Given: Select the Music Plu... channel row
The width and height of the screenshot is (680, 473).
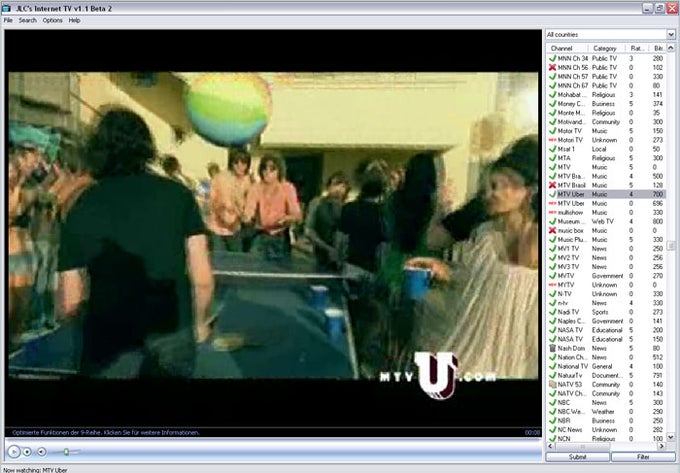Looking at the screenshot, I should pos(606,239).
